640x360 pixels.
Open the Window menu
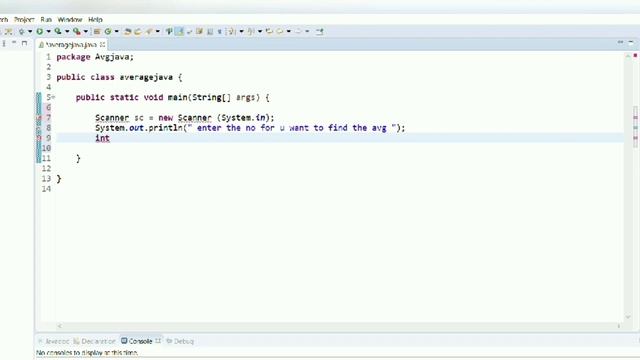coord(70,20)
